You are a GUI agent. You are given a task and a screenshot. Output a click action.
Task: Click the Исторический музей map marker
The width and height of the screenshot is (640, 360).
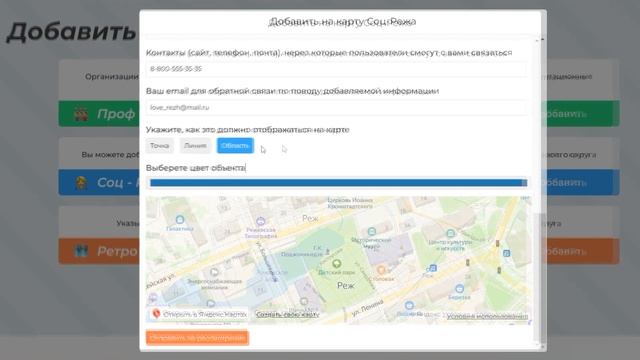pos(371,231)
